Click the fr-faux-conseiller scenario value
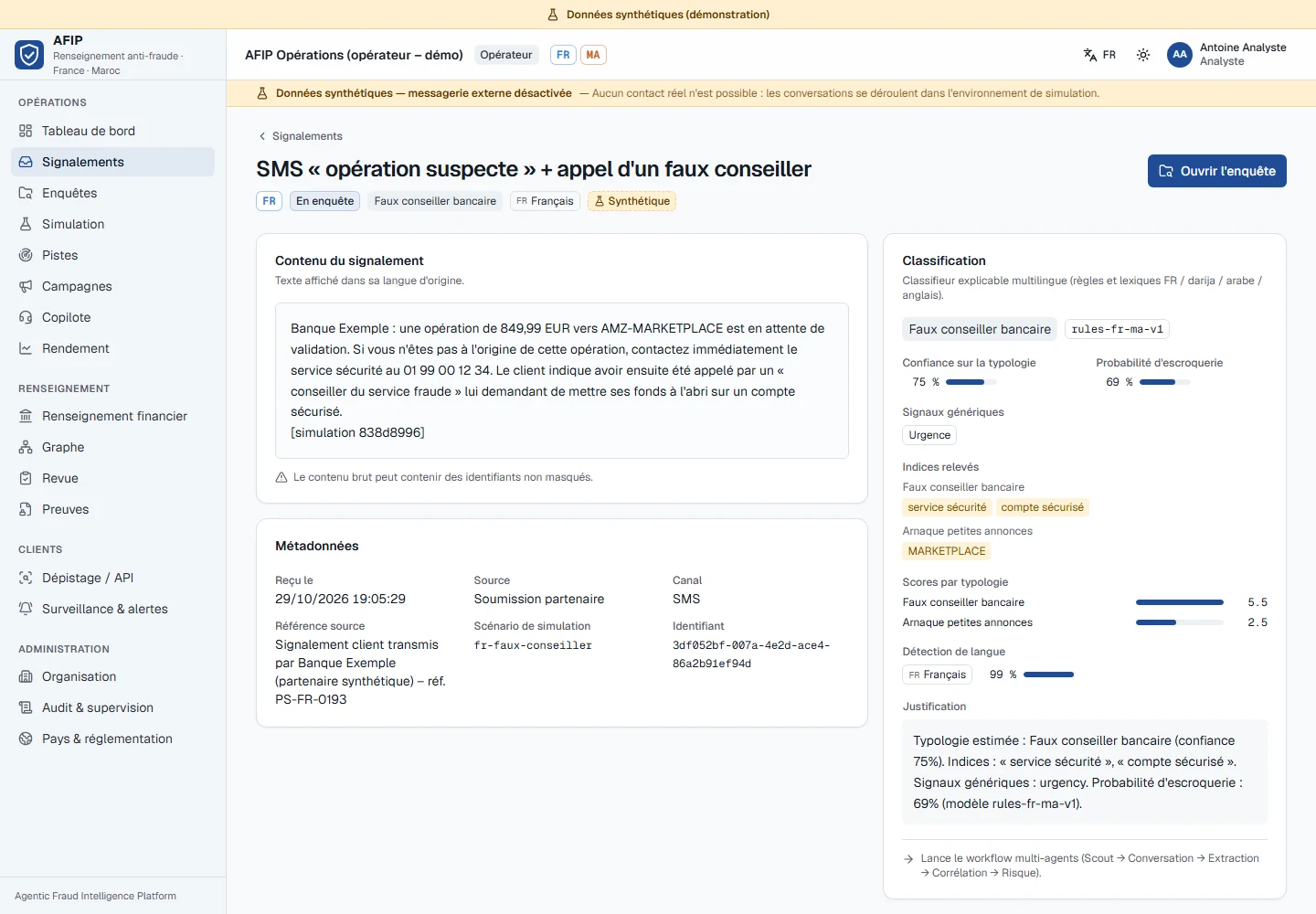 (x=533, y=645)
